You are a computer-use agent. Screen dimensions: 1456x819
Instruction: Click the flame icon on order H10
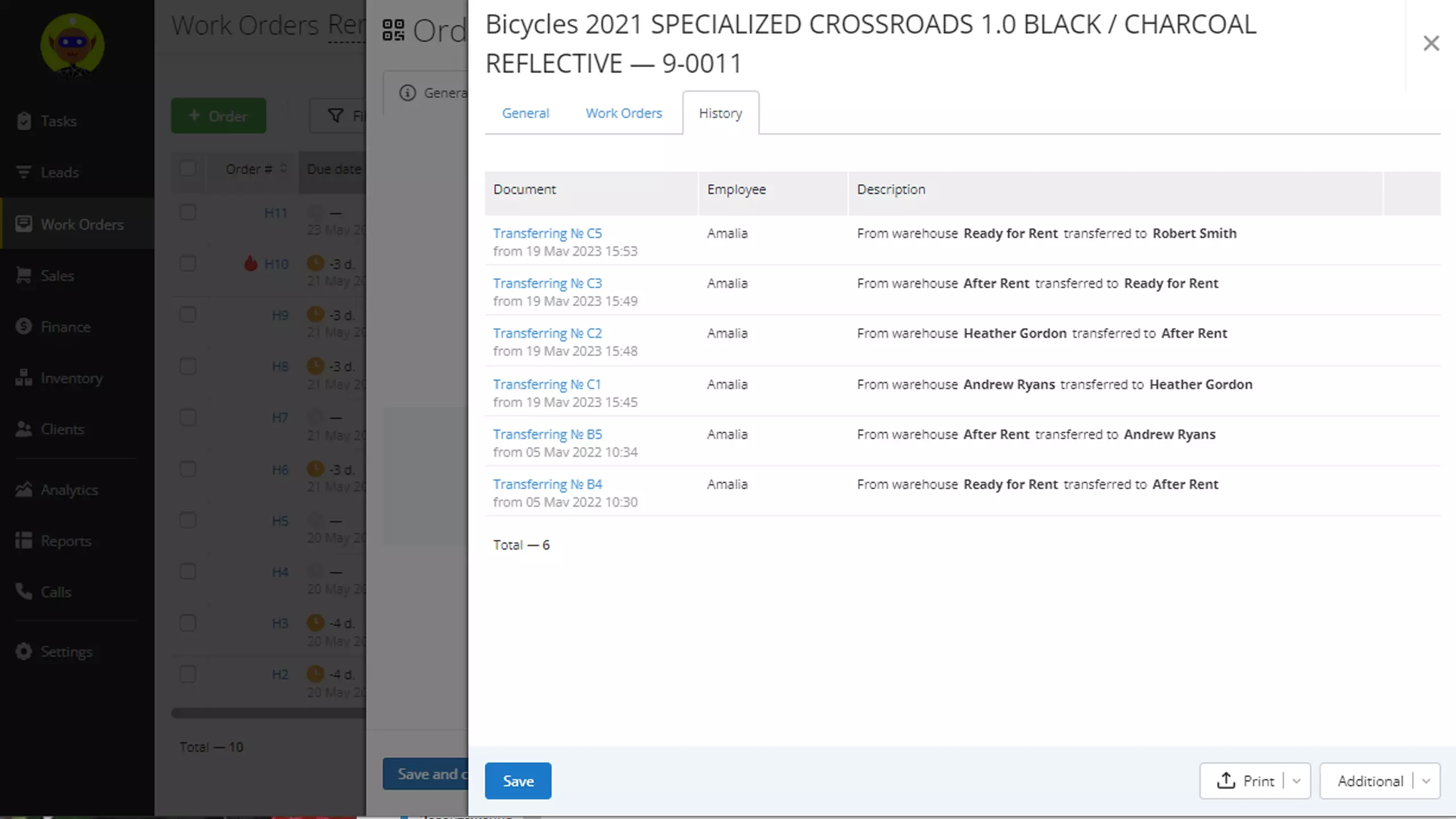250,263
